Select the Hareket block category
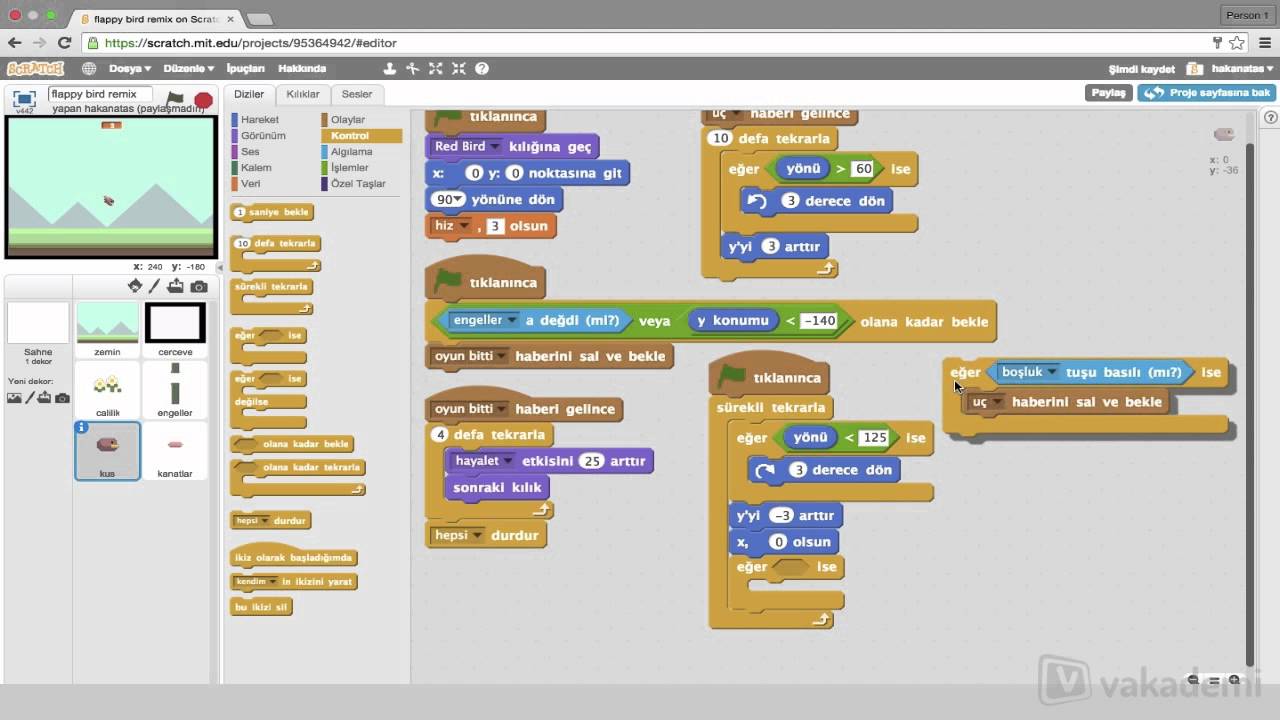 pos(259,120)
